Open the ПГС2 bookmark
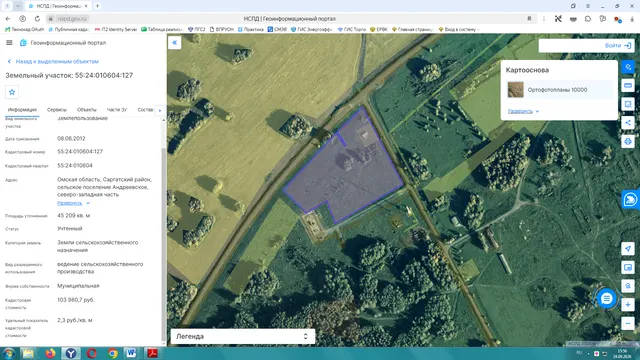The image size is (640, 360). pyautogui.click(x=196, y=29)
